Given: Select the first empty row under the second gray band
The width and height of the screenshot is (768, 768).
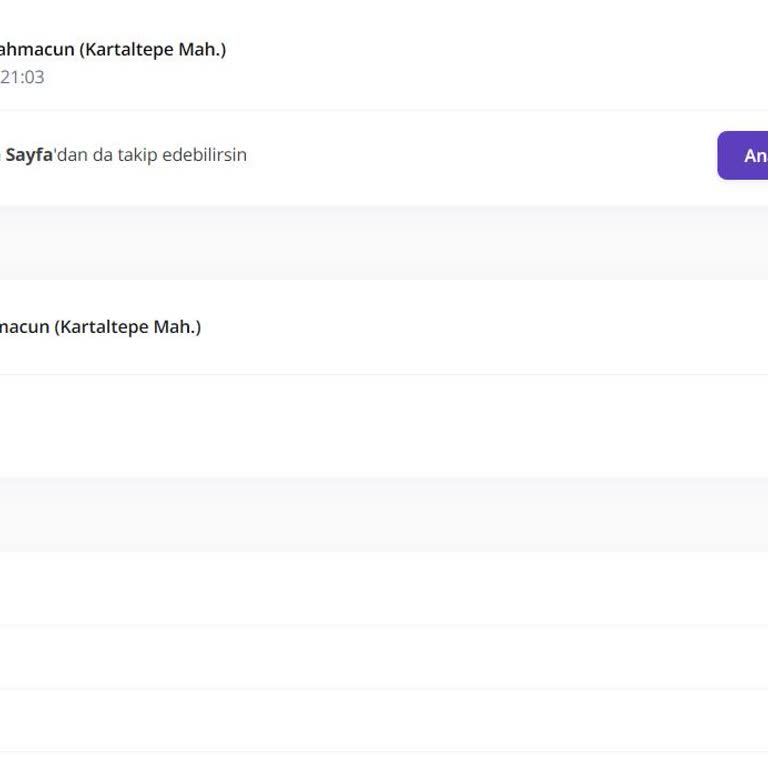Looking at the screenshot, I should tap(384, 588).
